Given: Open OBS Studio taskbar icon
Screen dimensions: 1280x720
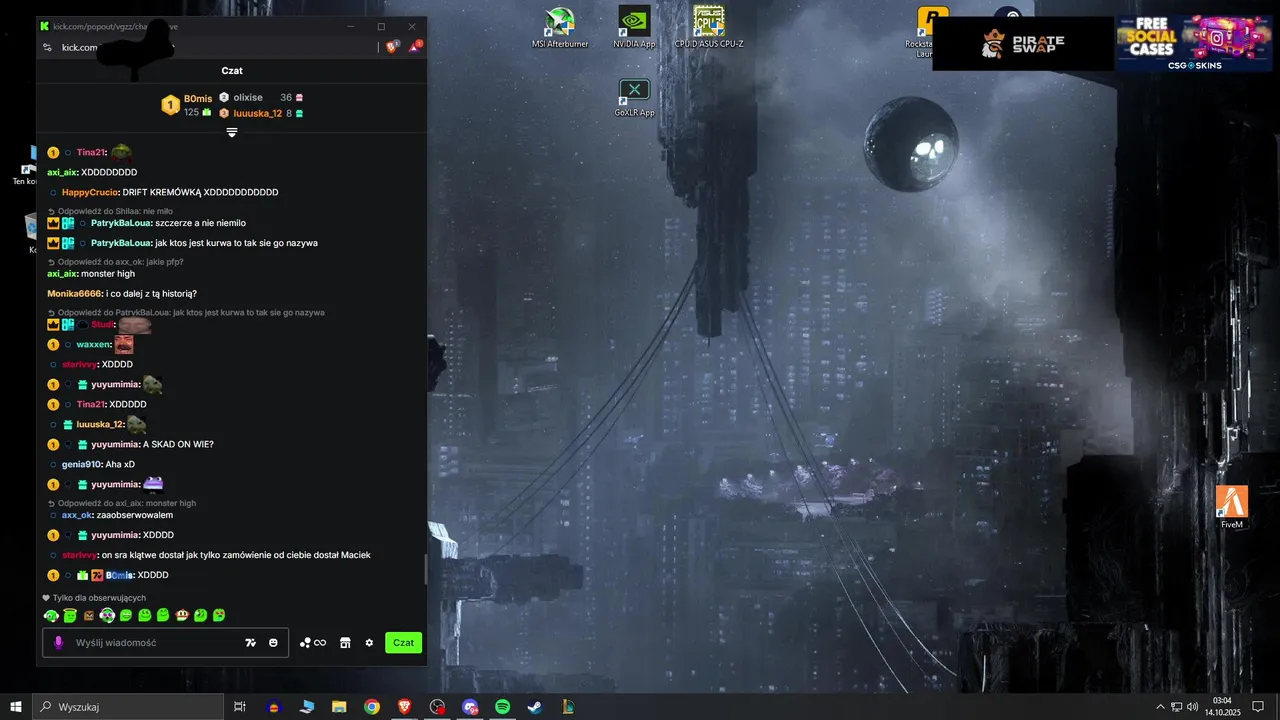Looking at the screenshot, I should [x=437, y=707].
